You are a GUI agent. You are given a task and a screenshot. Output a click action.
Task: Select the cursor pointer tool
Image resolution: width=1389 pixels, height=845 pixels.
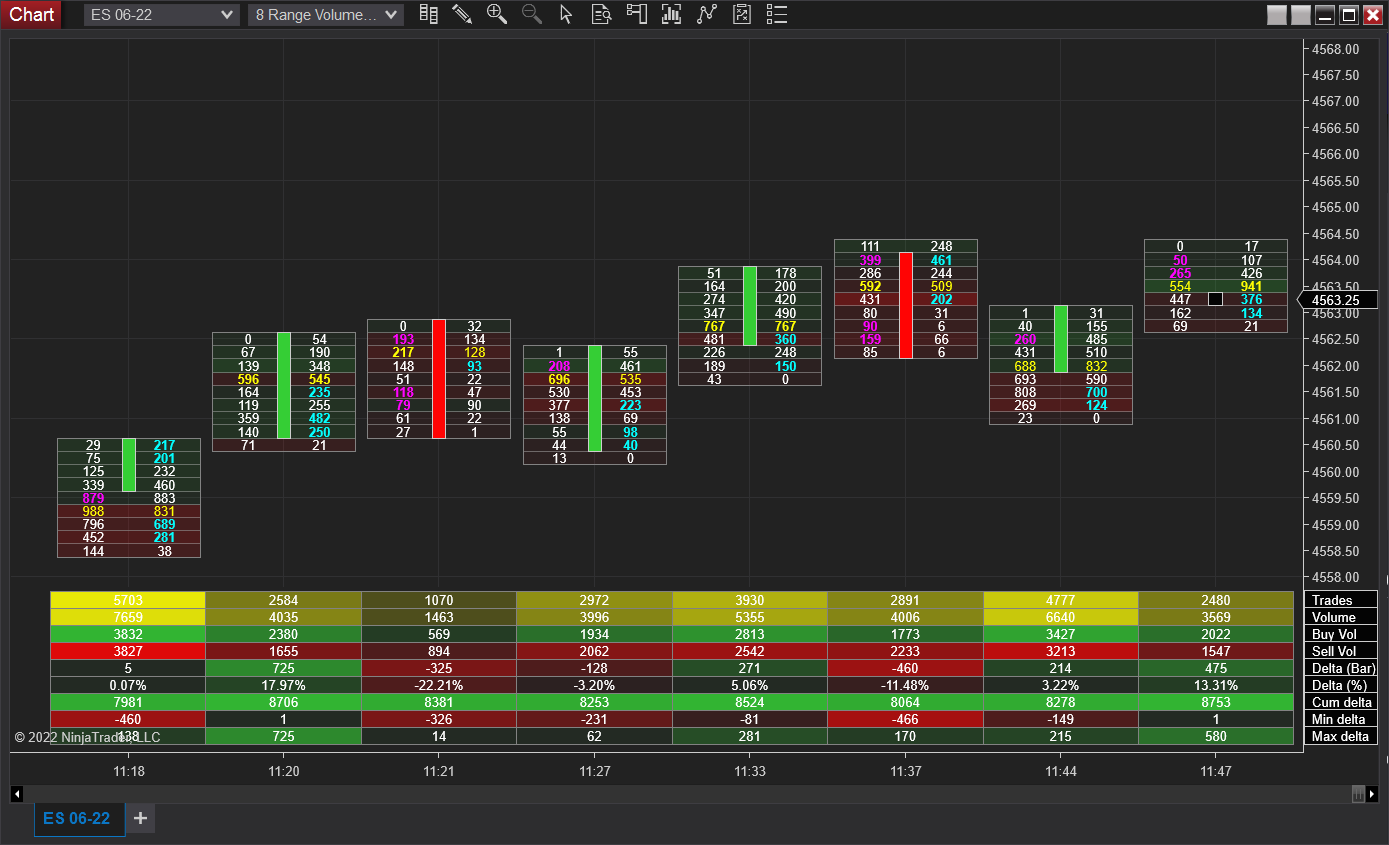click(x=566, y=14)
